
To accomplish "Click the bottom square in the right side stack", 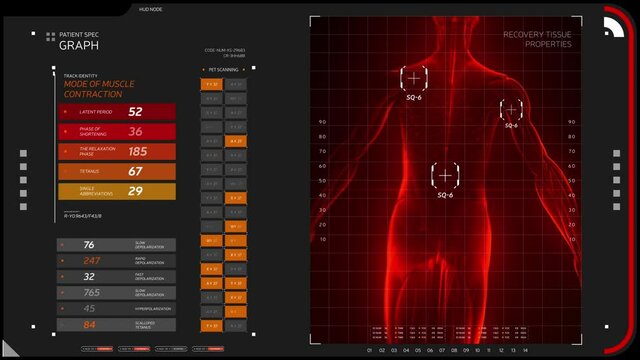I will pyautogui.click(x=617, y=207).
